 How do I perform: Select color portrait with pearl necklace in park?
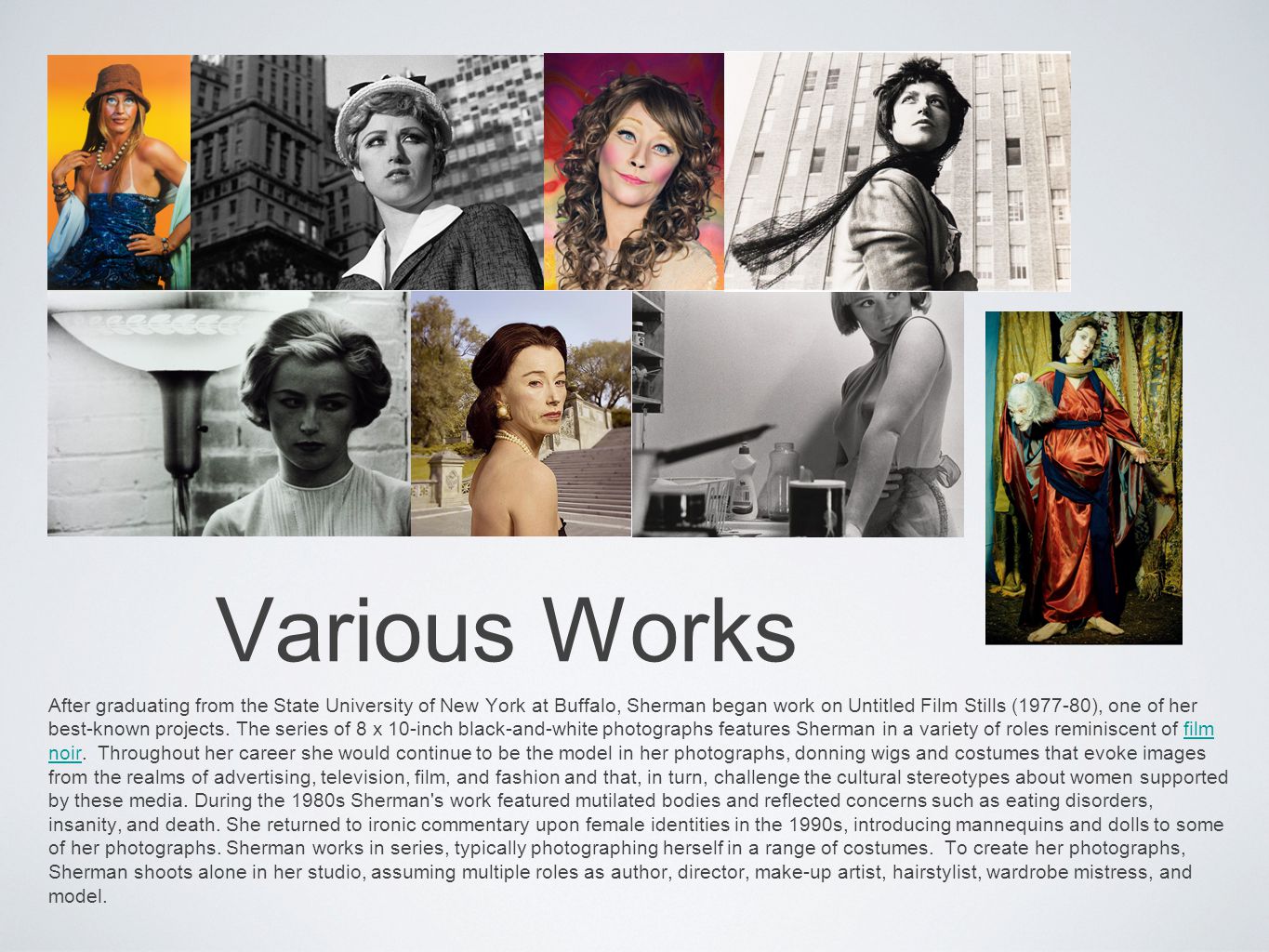pos(521,414)
